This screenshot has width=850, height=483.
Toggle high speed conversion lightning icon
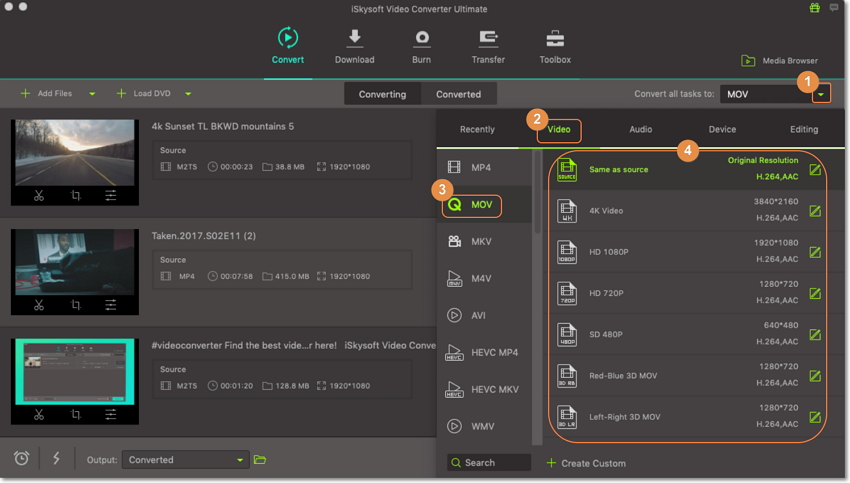(x=56, y=459)
